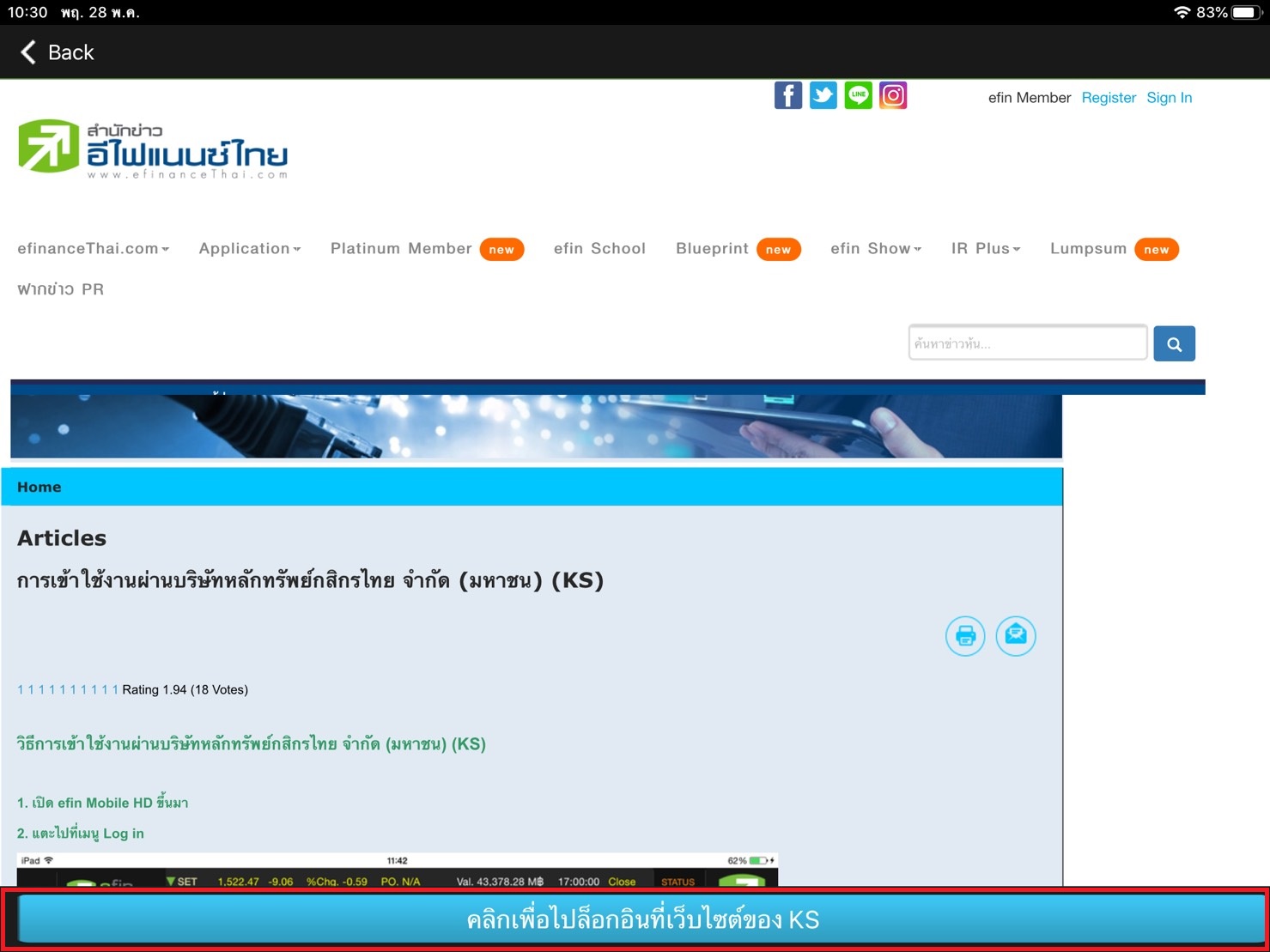Open the Blueprint menu item
This screenshot has height=952, width=1270.
[738, 249]
